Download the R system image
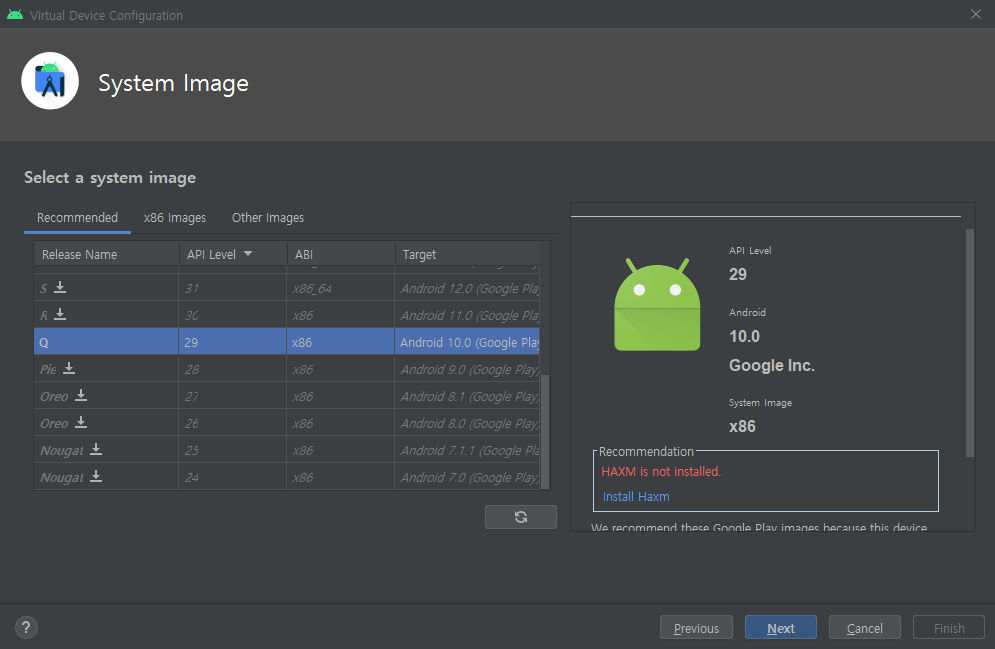 60,314
